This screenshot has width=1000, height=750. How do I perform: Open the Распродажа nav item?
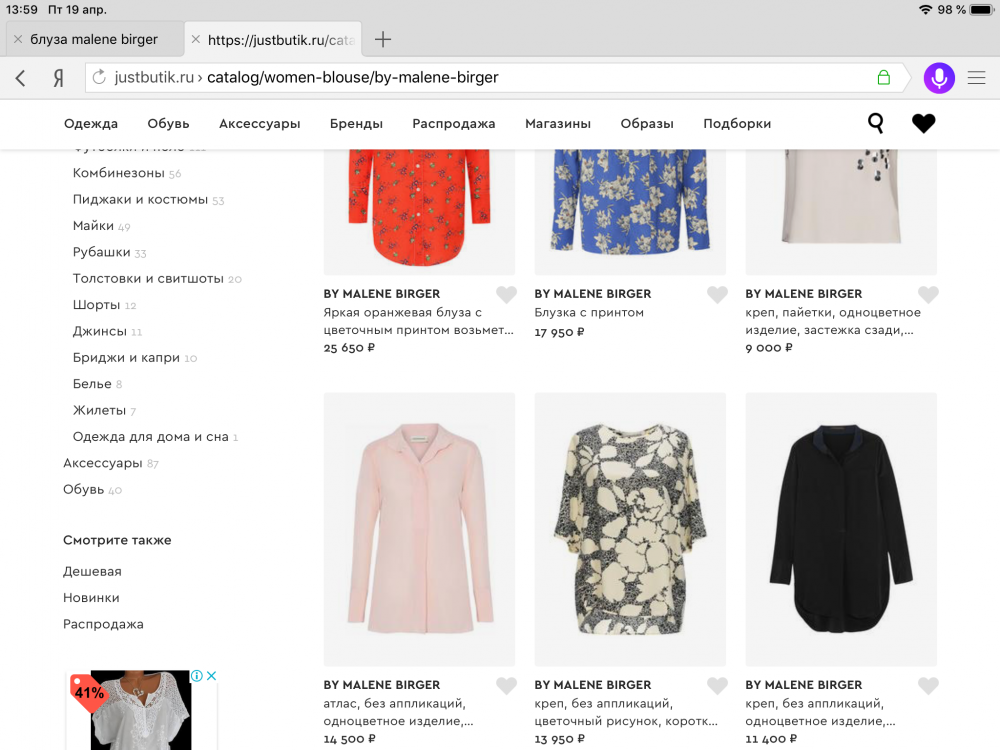pos(453,124)
